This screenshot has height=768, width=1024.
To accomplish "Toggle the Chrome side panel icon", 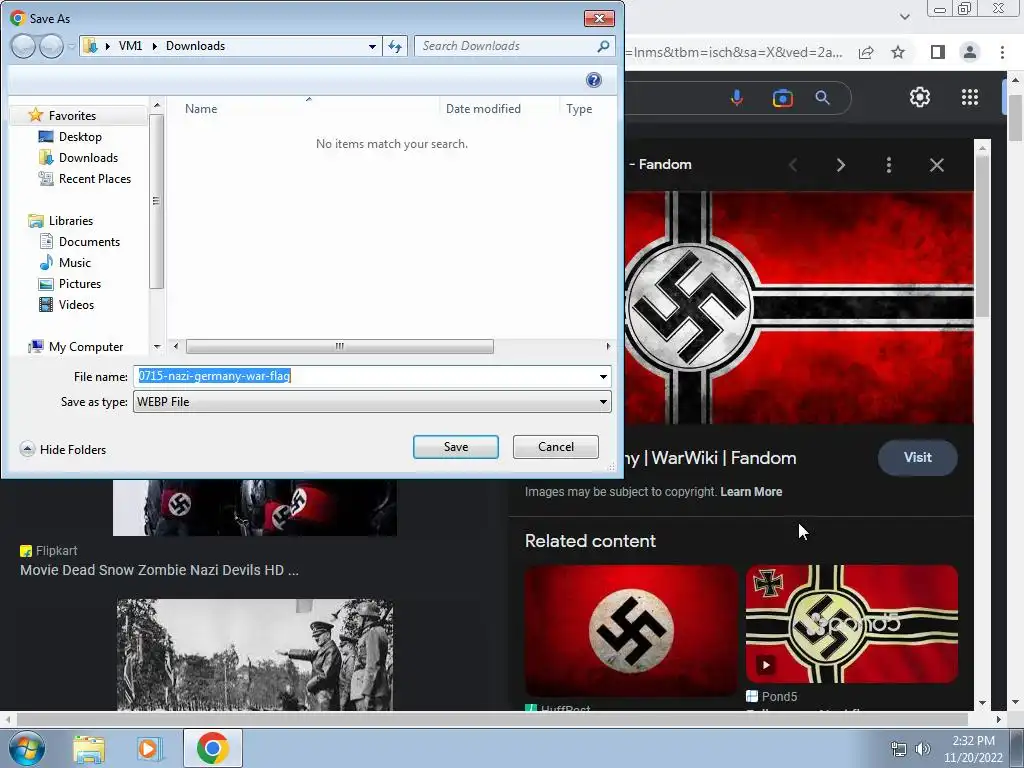I will (938, 52).
